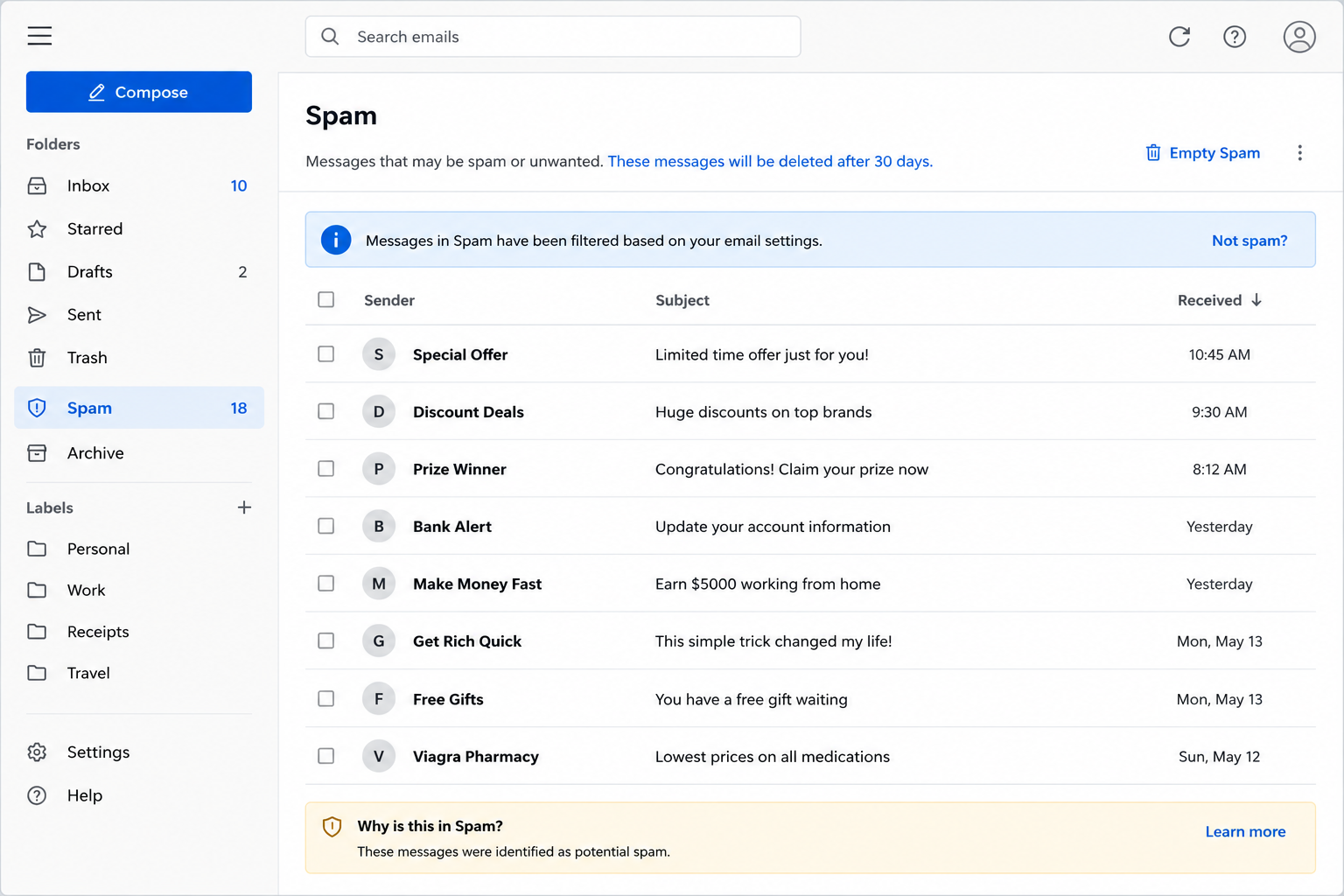Click the Spam shield icon in sidebar

click(x=37, y=408)
